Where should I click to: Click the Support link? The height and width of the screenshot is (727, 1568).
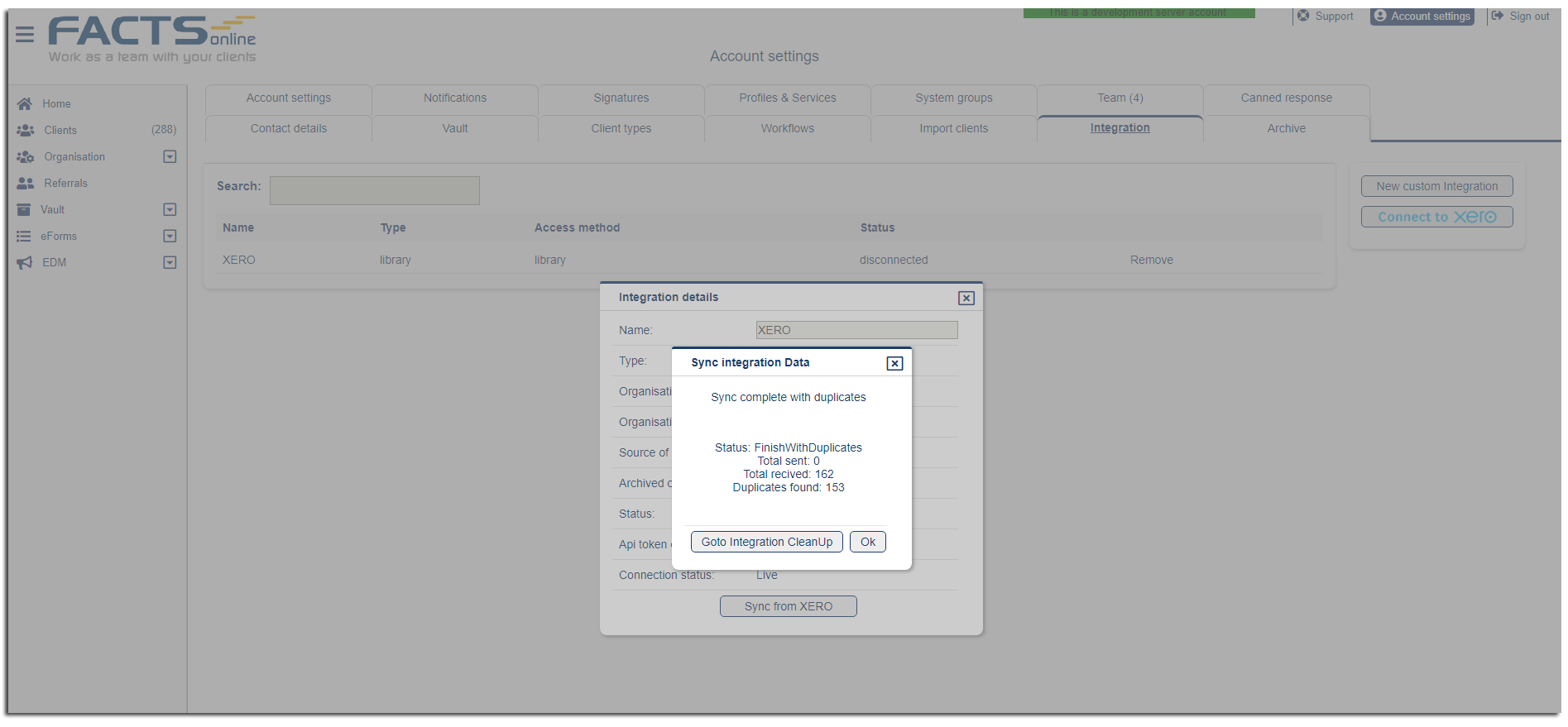[1335, 16]
